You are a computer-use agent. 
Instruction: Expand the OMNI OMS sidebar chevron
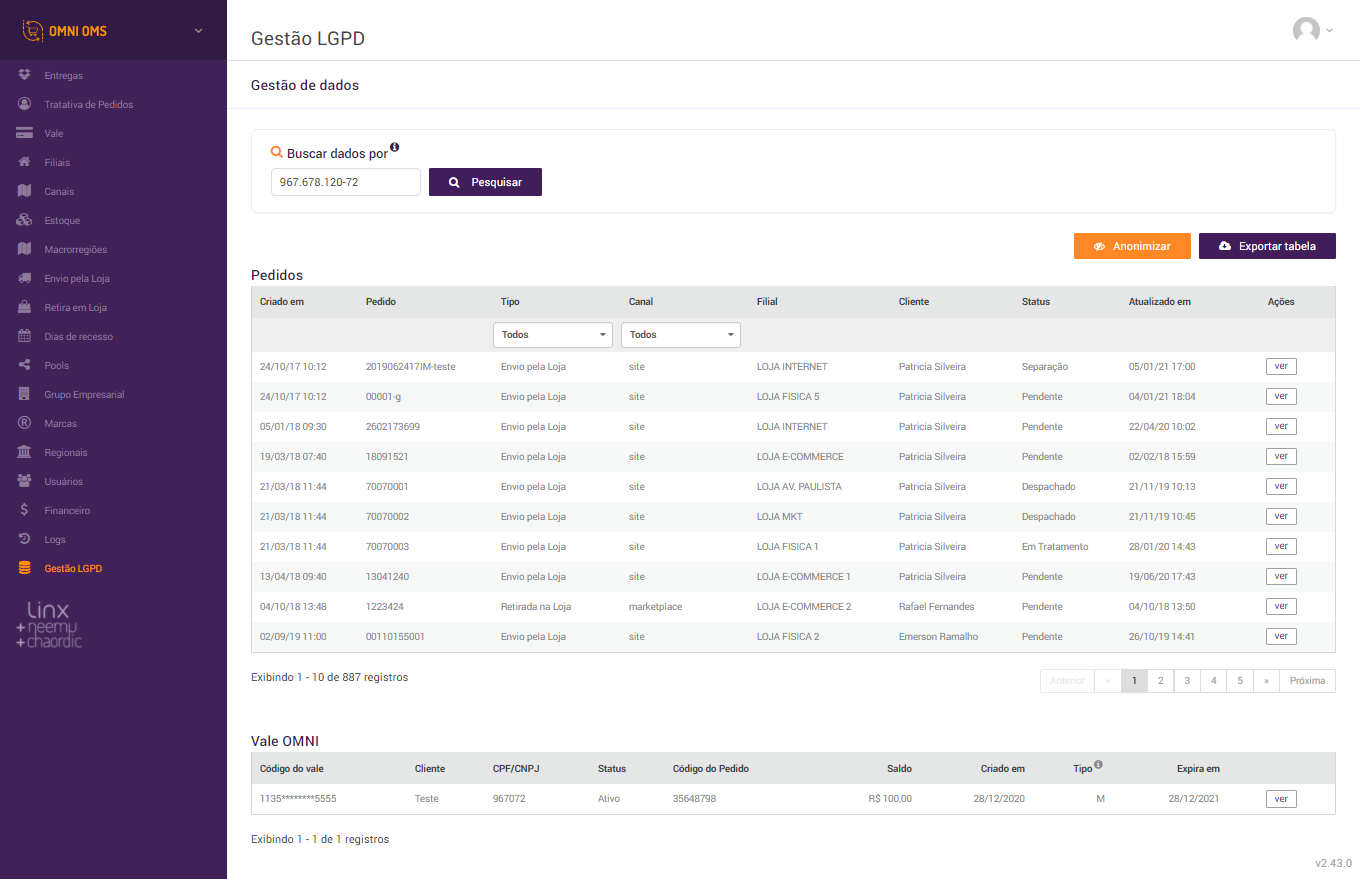click(198, 31)
